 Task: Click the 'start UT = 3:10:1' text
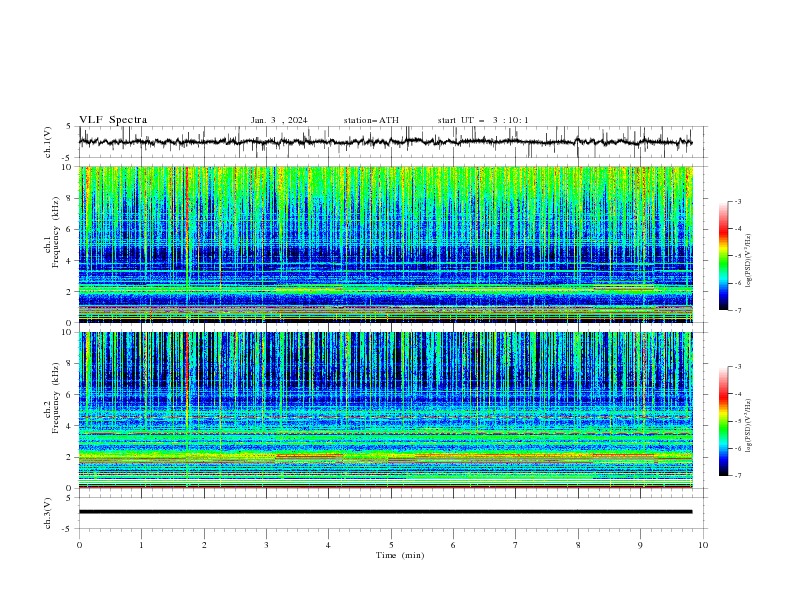pyautogui.click(x=483, y=120)
